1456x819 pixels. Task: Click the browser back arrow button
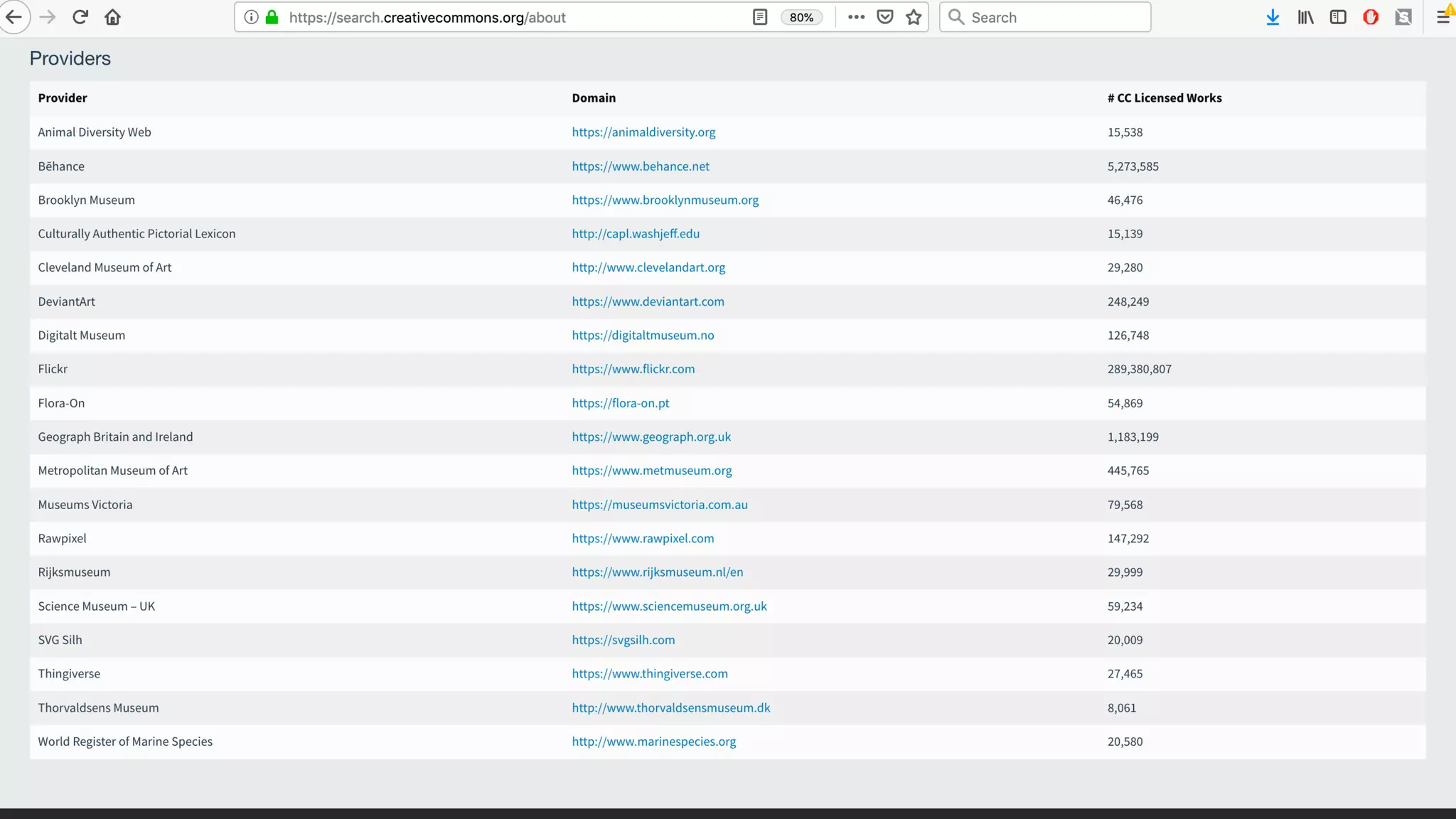pos(14,17)
